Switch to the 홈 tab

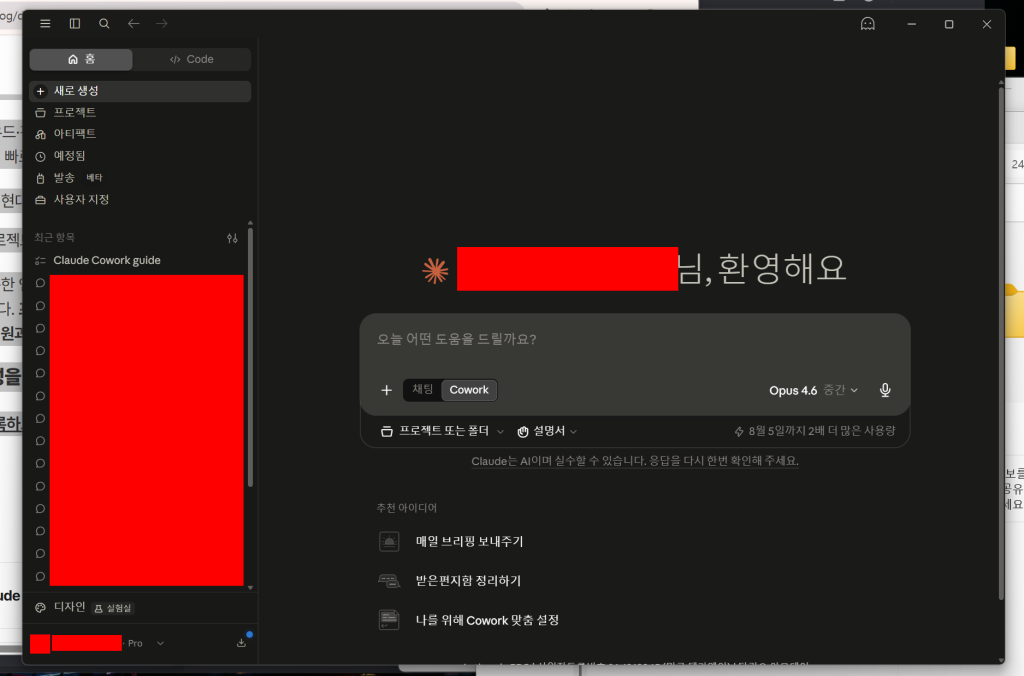pos(81,59)
